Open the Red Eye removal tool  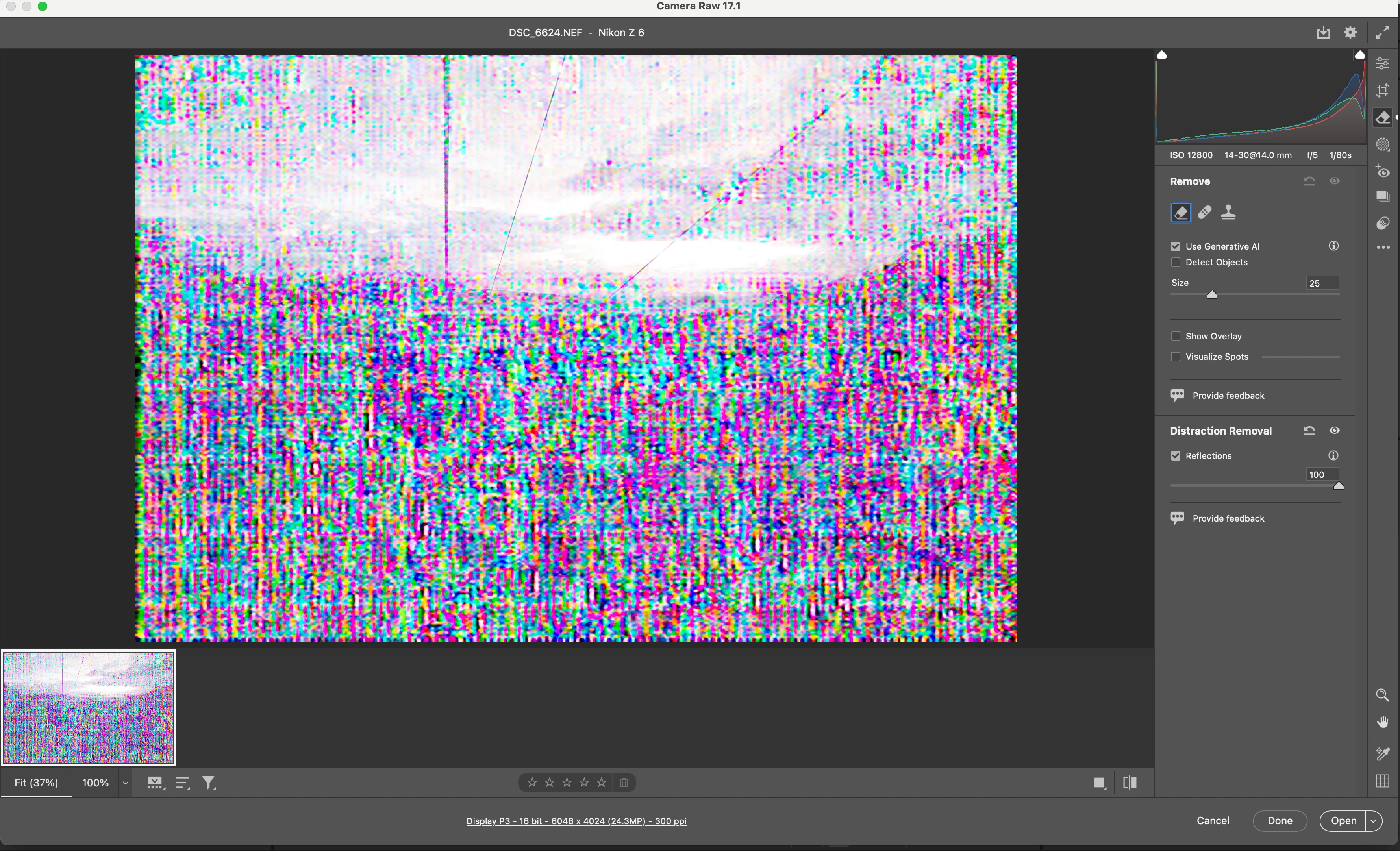click(x=1382, y=172)
